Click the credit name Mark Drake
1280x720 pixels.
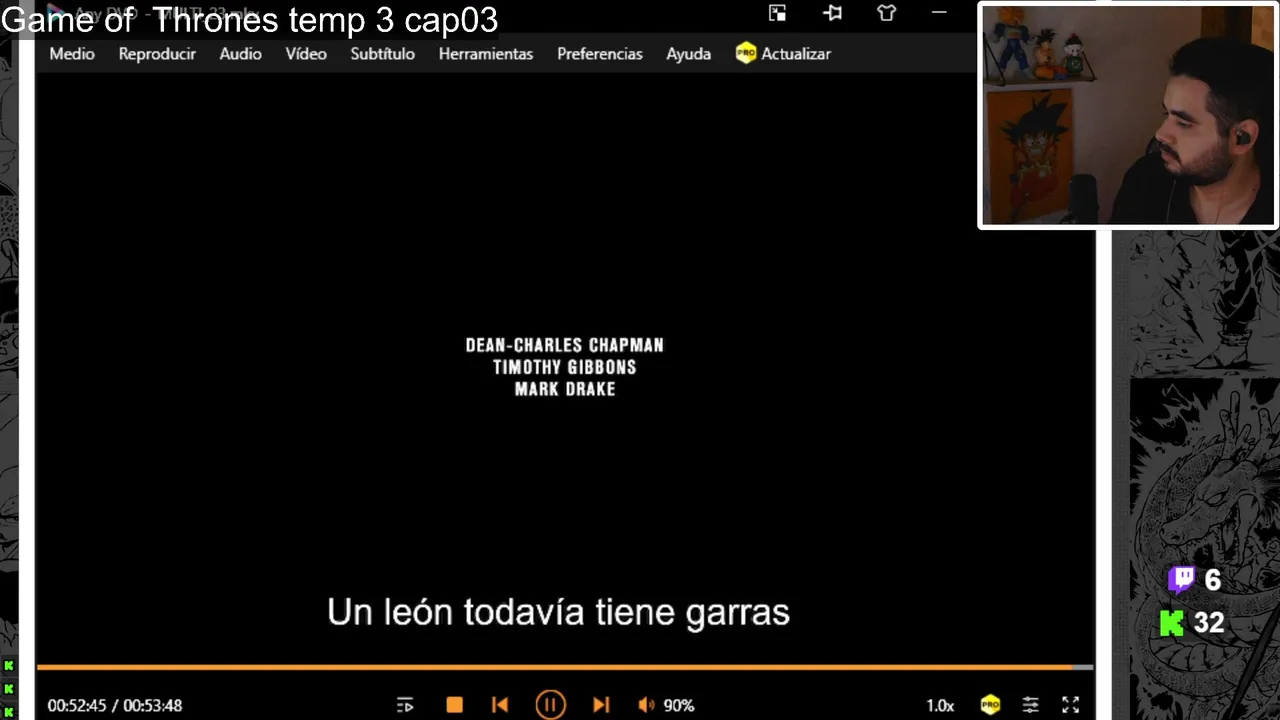(x=564, y=389)
